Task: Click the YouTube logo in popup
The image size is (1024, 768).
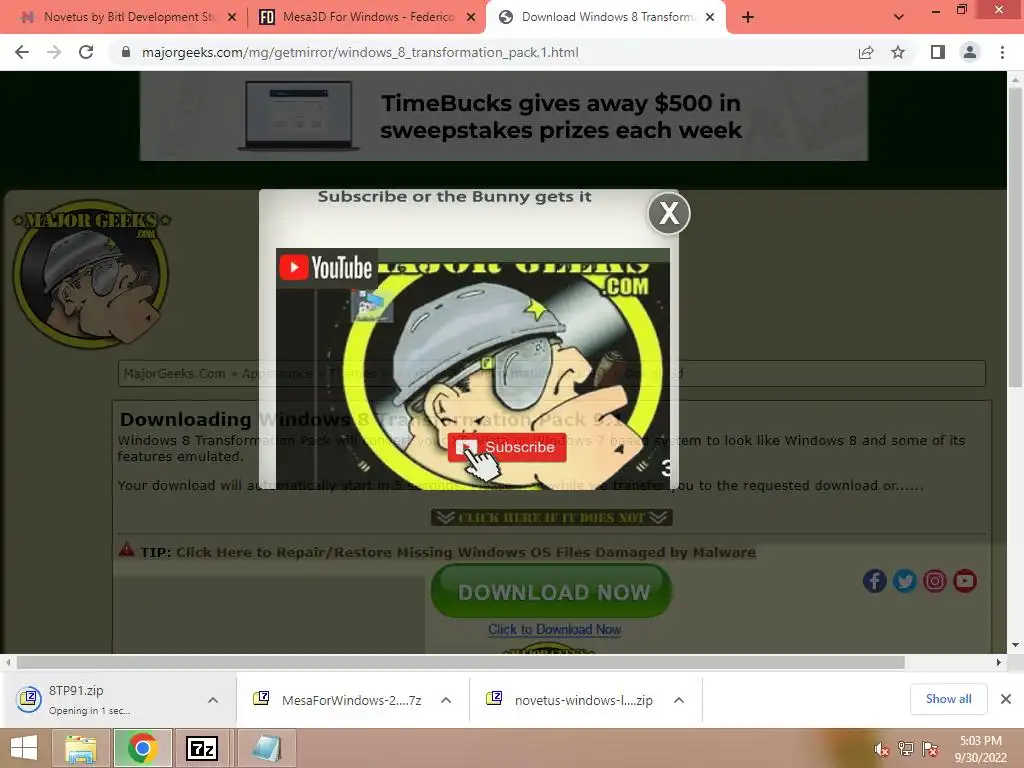Action: click(327, 268)
